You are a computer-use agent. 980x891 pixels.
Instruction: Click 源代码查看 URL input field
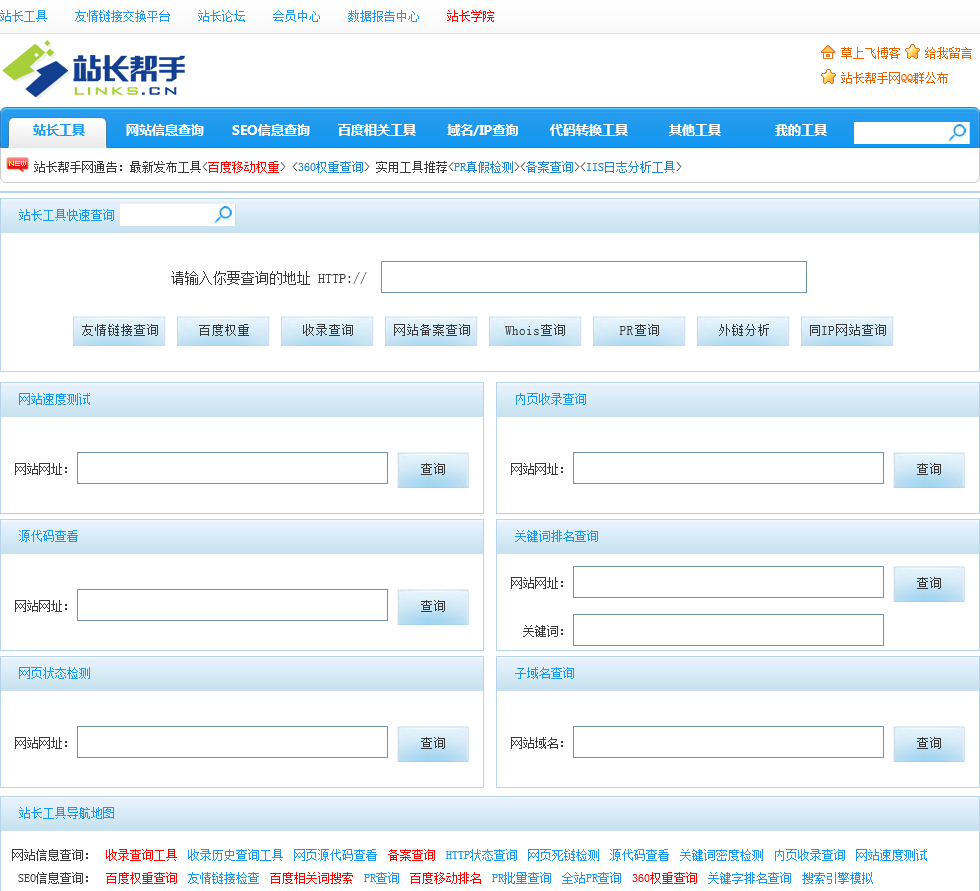232,605
